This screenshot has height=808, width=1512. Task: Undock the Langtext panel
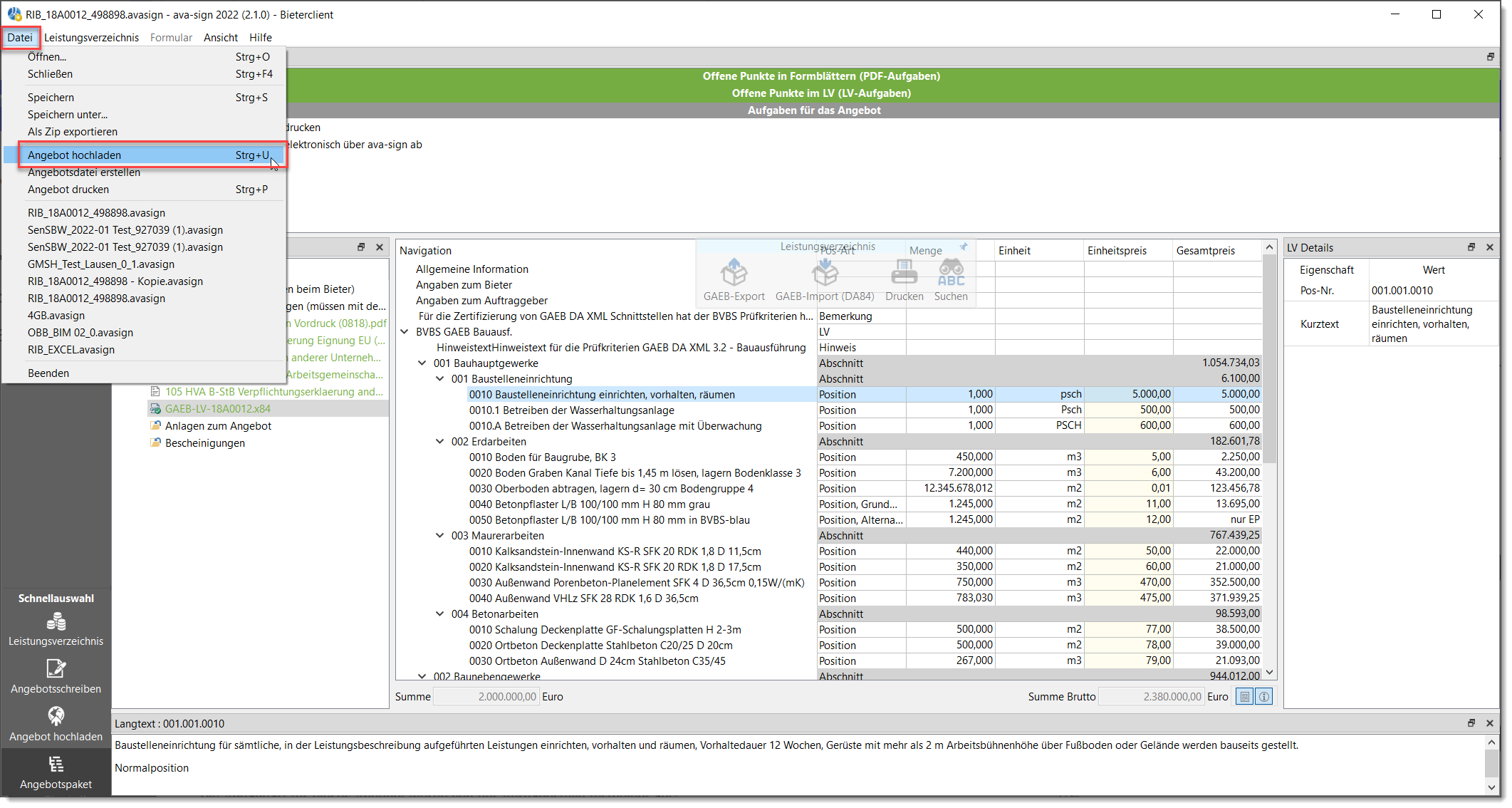point(1471,723)
